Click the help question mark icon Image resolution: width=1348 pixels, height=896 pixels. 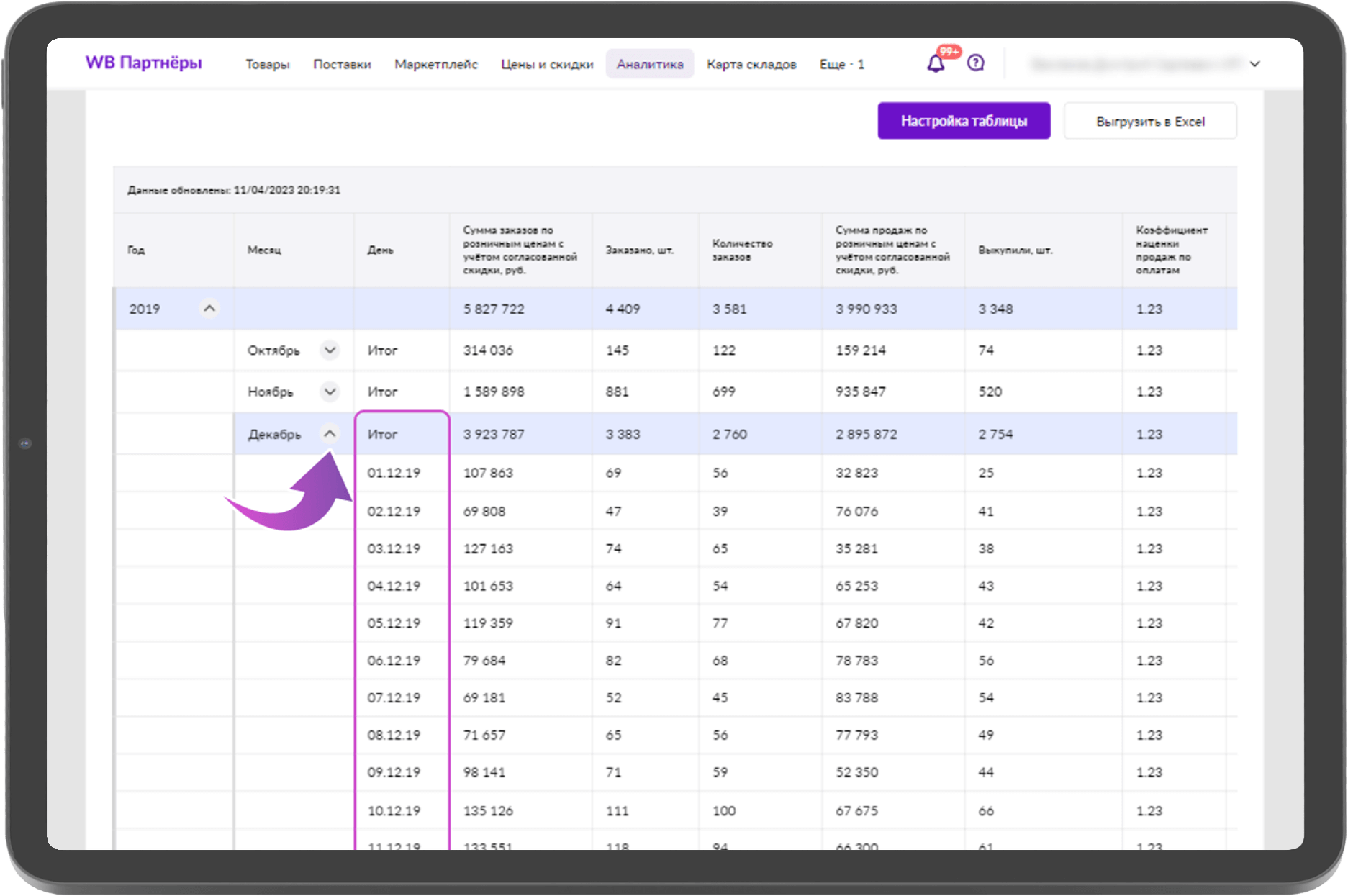[x=975, y=63]
